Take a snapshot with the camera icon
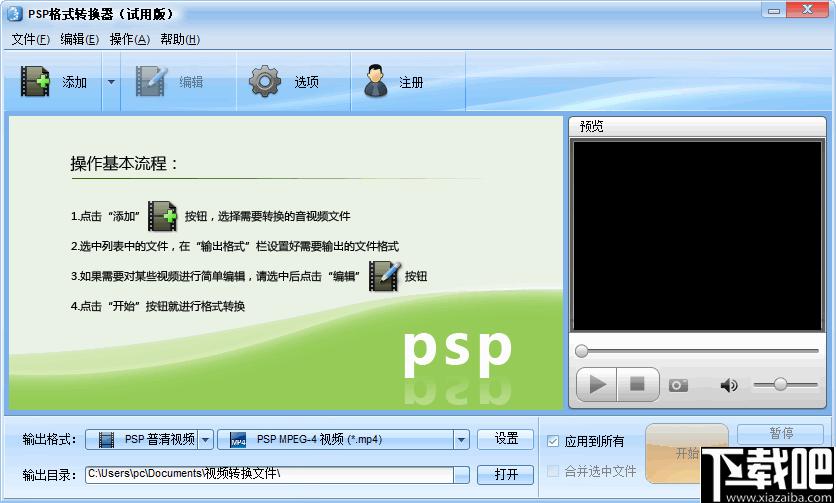Screen dimensions: 836x503 tap(678, 385)
